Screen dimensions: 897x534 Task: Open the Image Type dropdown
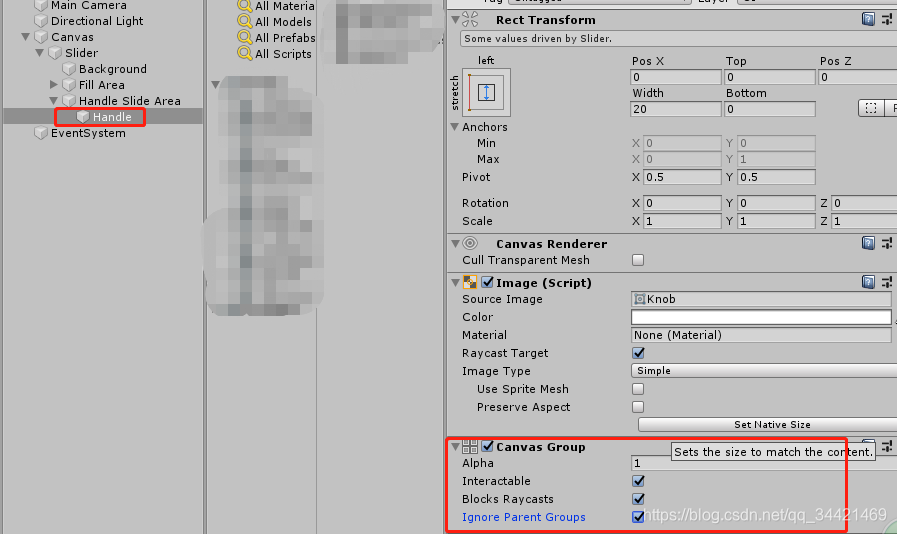coord(764,371)
